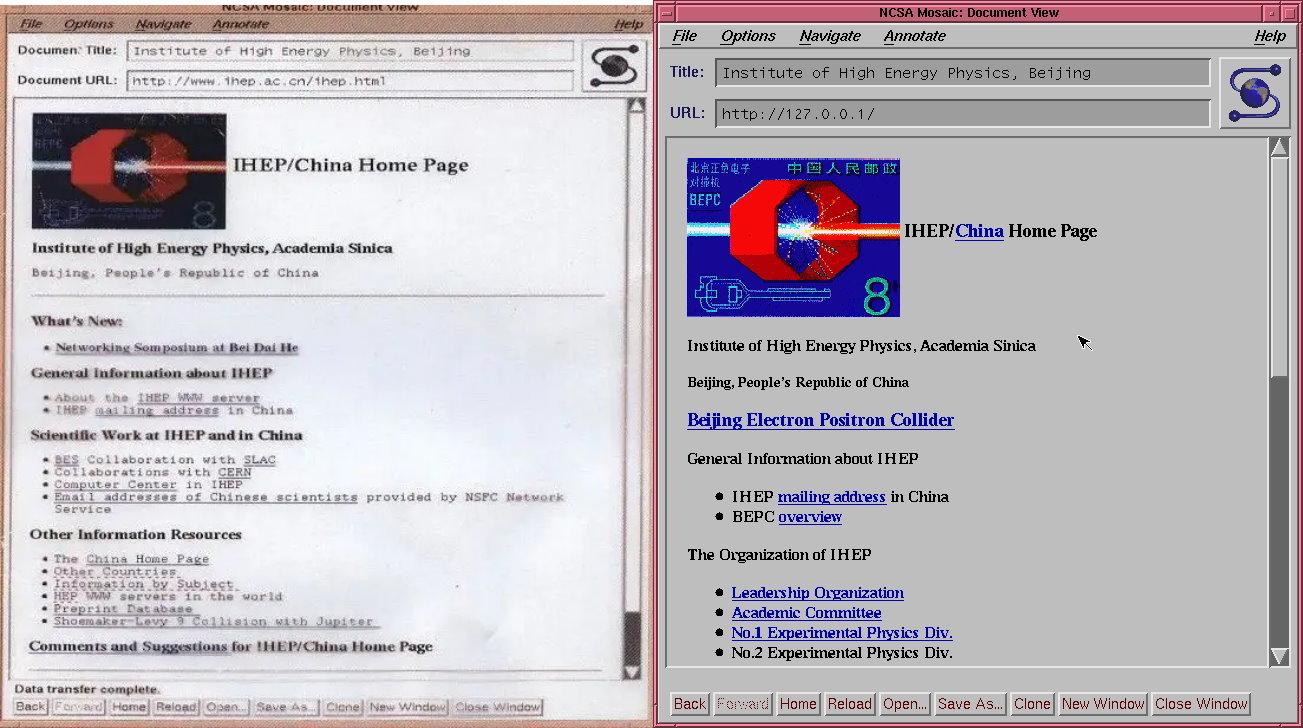Click the BEPC stamp image in the left window

(x=129, y=171)
